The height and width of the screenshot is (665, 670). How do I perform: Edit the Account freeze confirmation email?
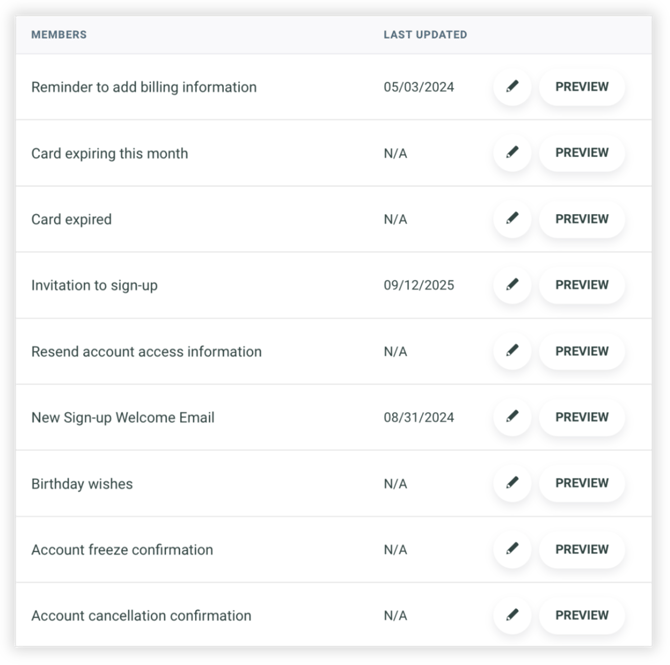click(512, 549)
